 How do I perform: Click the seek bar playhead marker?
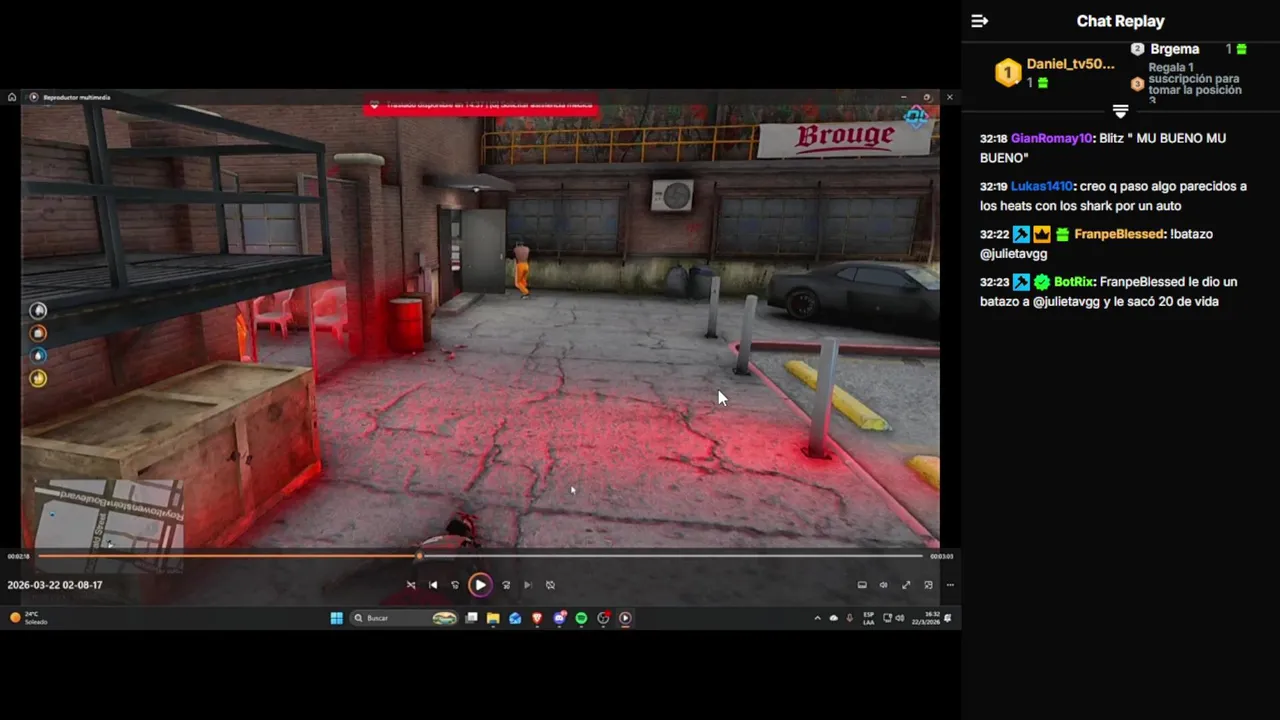419,556
